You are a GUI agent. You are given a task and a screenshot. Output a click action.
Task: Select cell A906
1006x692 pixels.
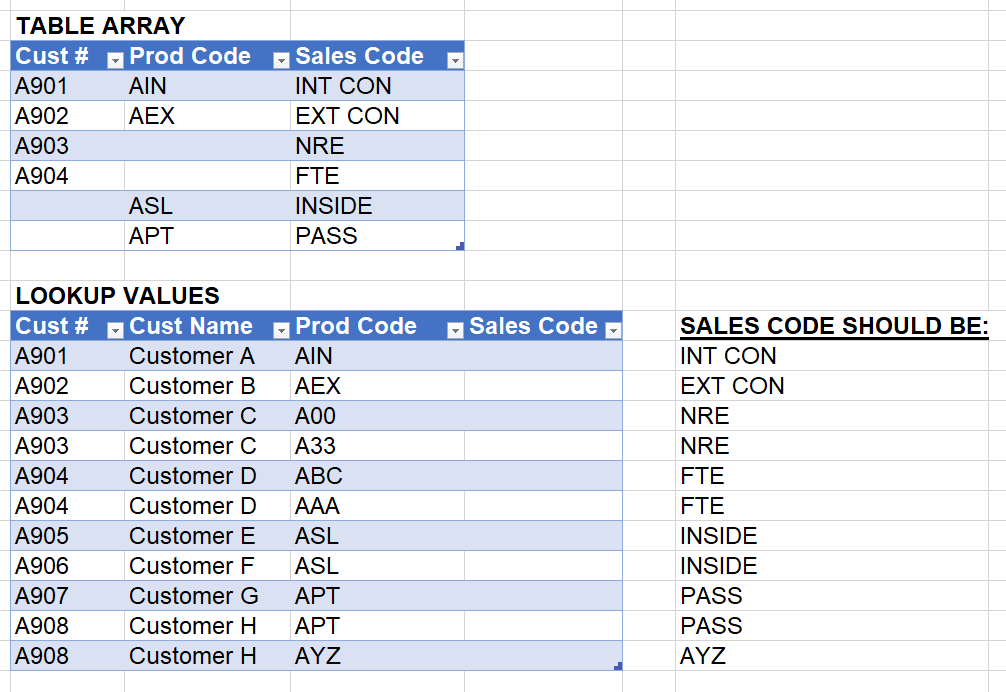point(67,566)
